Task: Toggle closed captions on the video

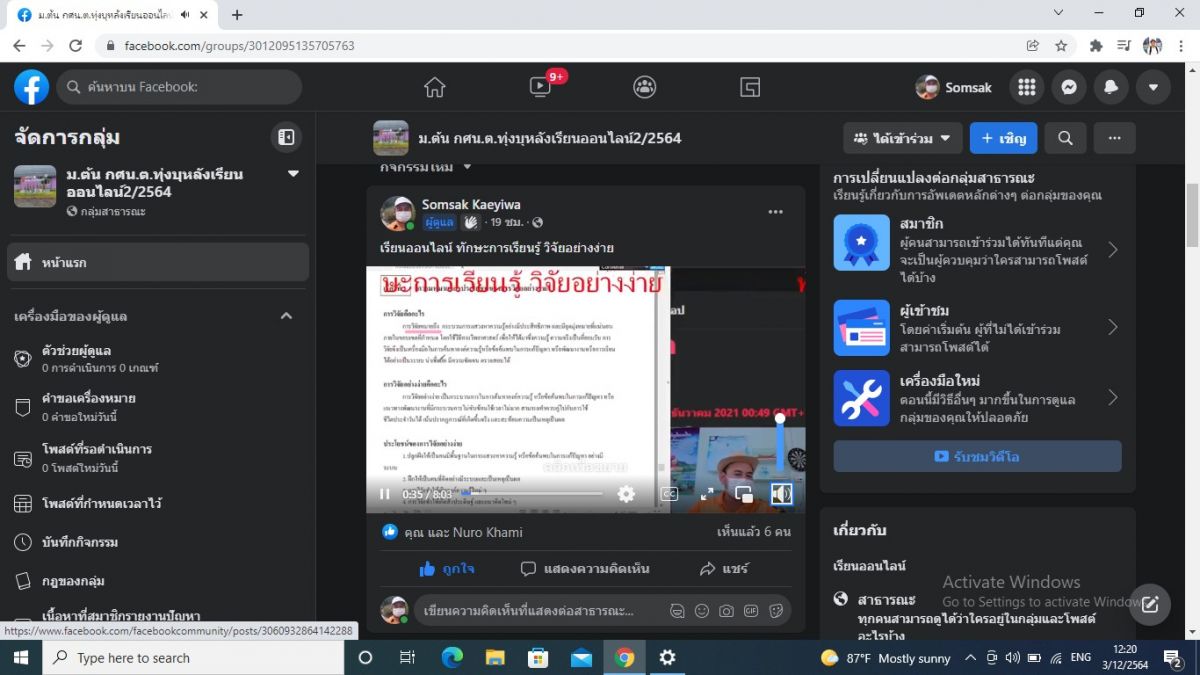Action: [669, 494]
